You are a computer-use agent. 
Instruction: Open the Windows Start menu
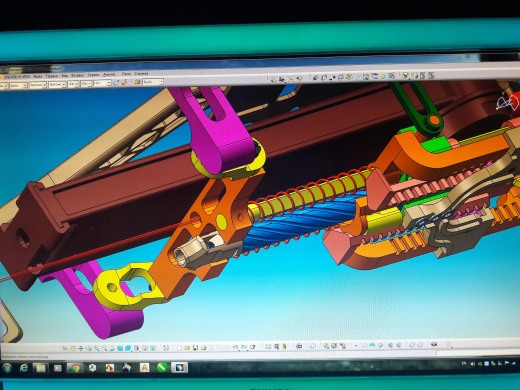point(7,368)
